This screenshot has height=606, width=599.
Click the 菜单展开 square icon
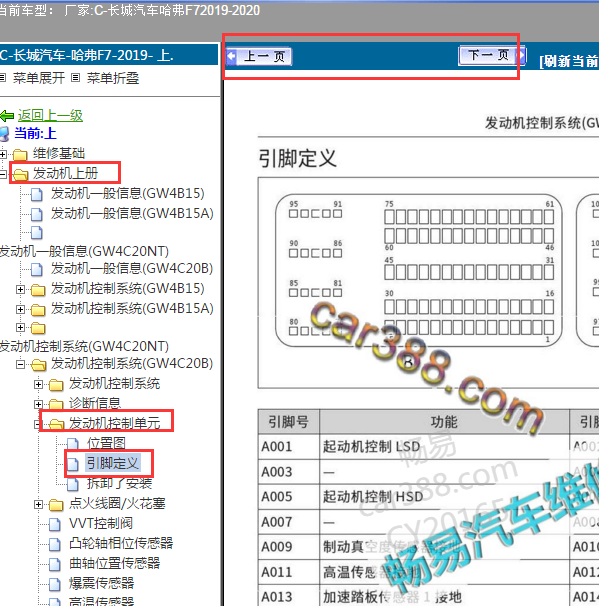3,78
